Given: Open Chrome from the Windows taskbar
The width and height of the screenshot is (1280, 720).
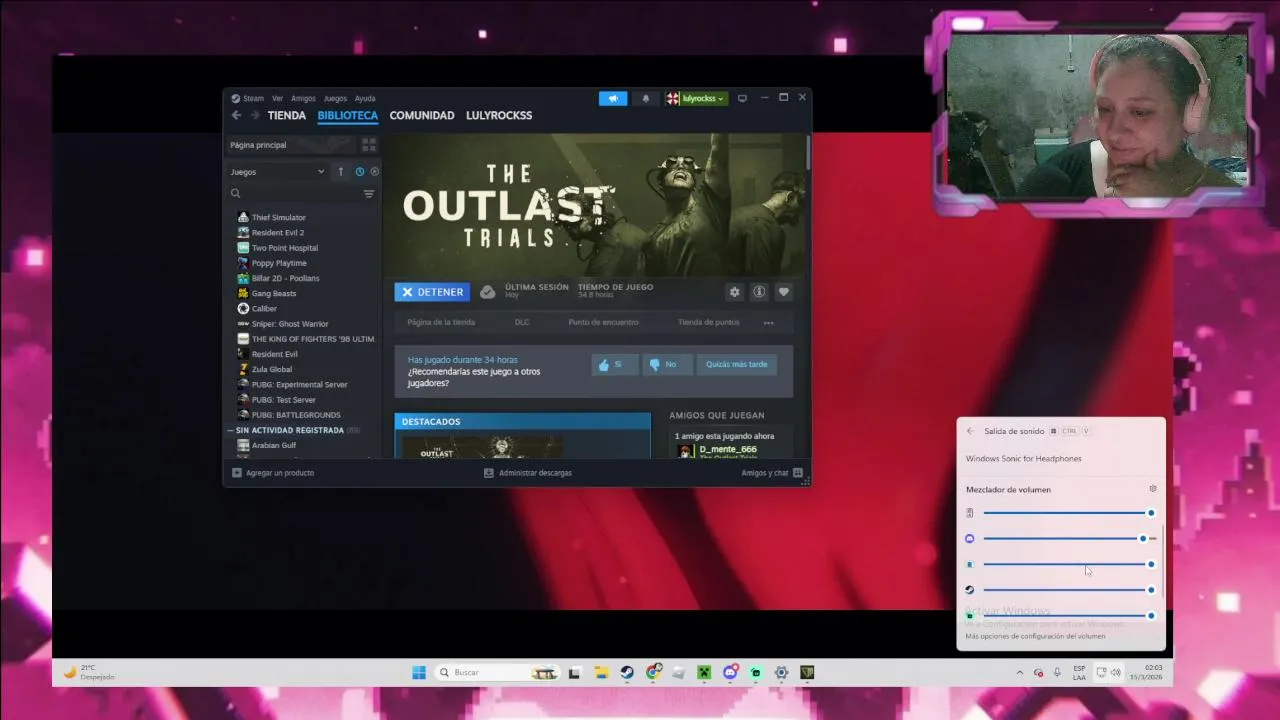Looking at the screenshot, I should pyautogui.click(x=652, y=673).
